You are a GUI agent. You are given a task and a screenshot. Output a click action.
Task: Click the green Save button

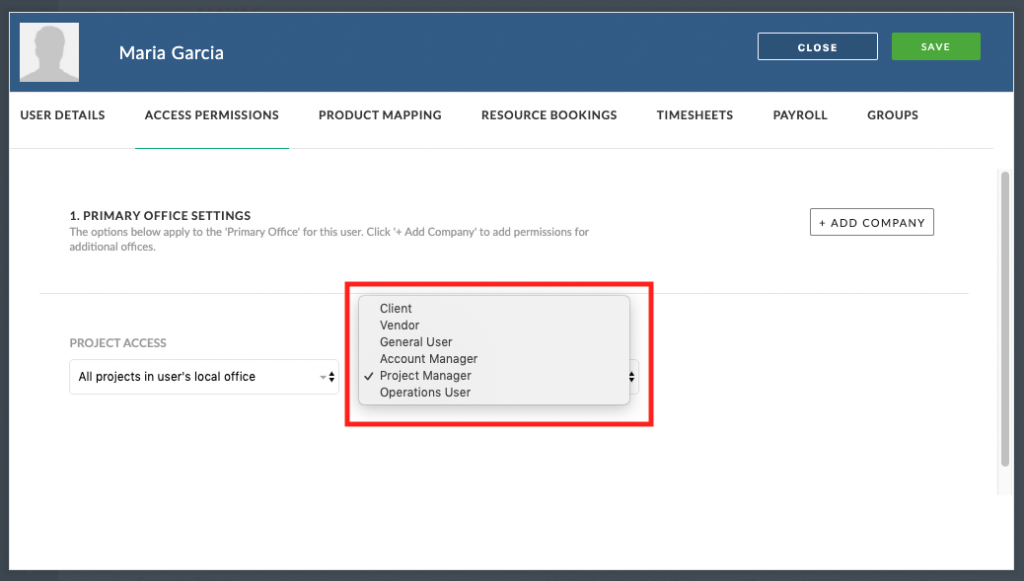pos(936,46)
